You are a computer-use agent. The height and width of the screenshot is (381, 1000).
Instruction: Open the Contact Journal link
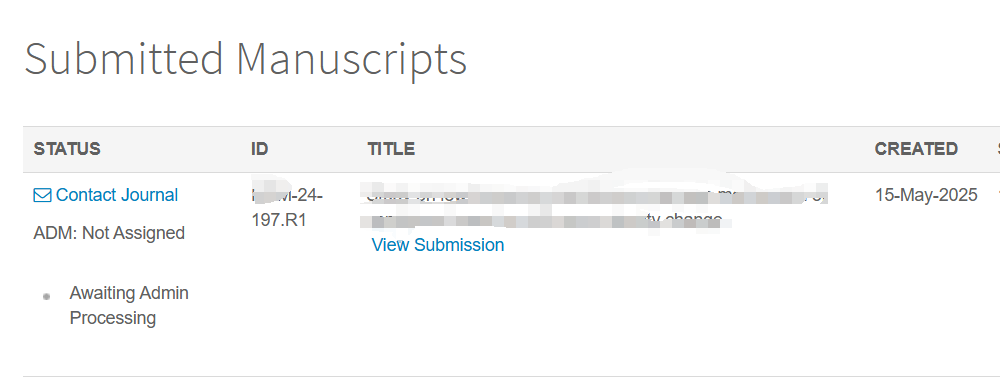117,195
